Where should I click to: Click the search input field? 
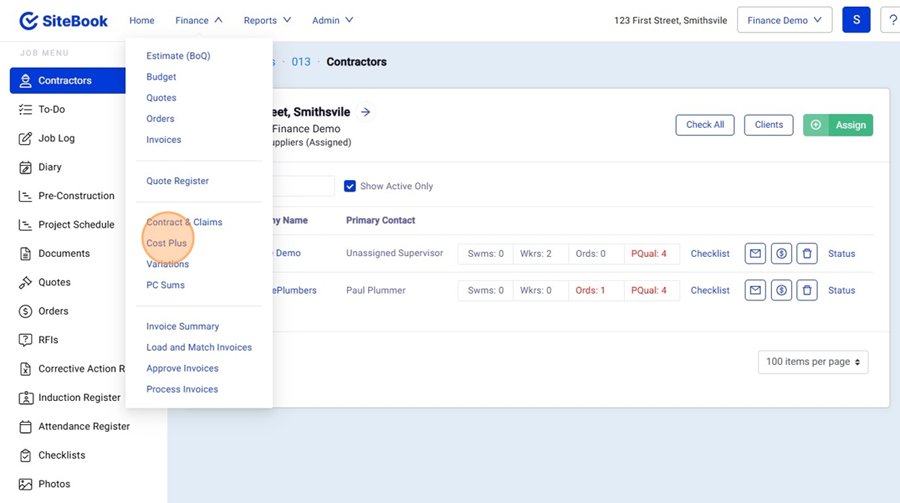tap(300, 186)
